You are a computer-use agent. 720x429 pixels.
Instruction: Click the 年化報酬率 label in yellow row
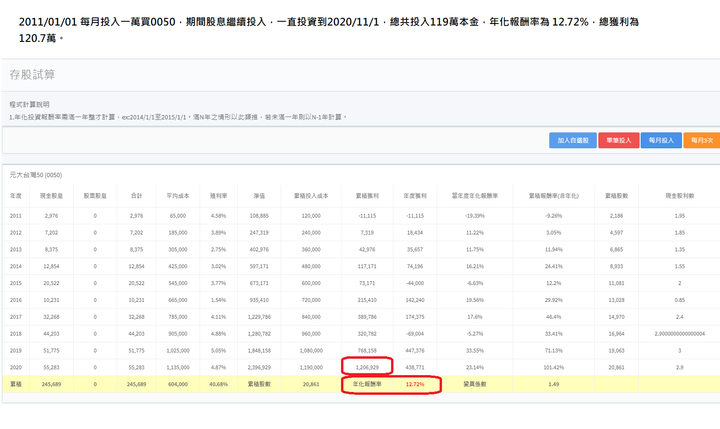pyautogui.click(x=367, y=384)
